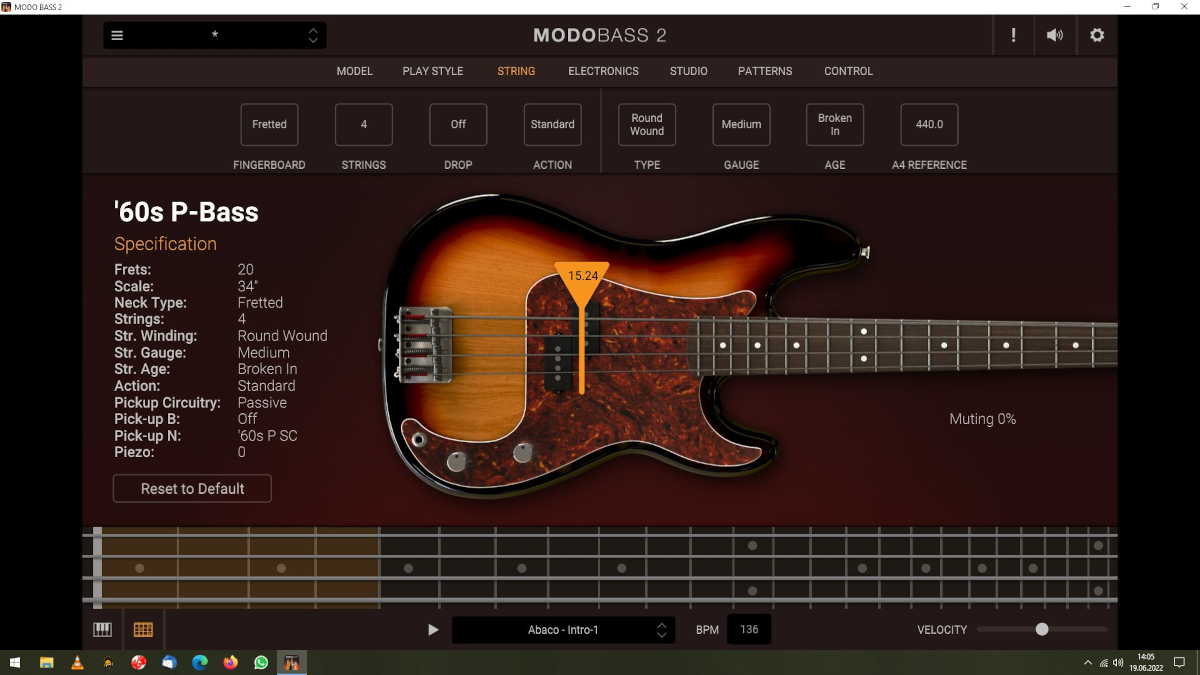Open the Gauge selector showing Medium

pos(742,125)
